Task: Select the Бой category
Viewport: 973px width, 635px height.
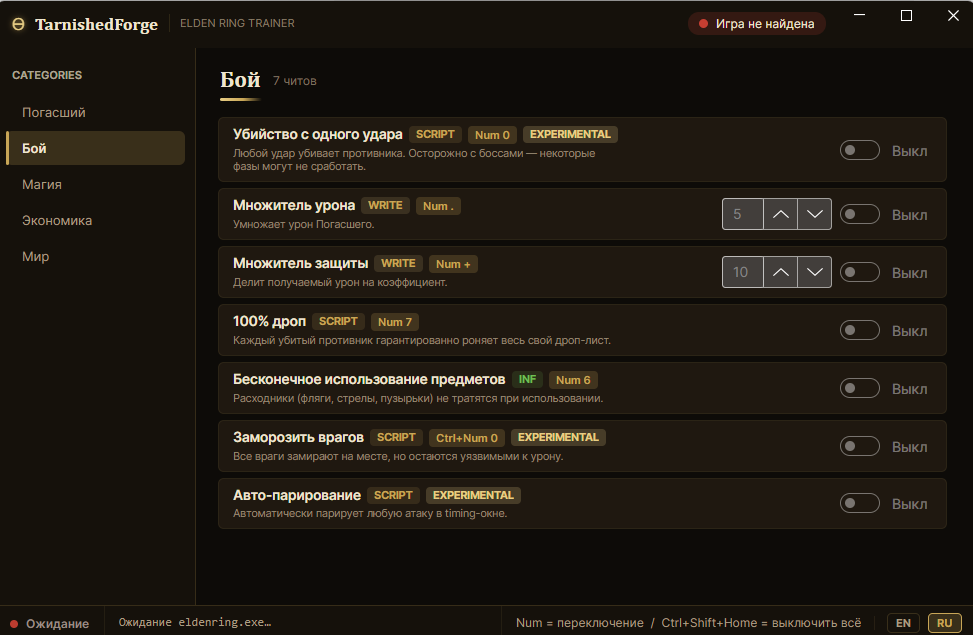Action: [96, 148]
